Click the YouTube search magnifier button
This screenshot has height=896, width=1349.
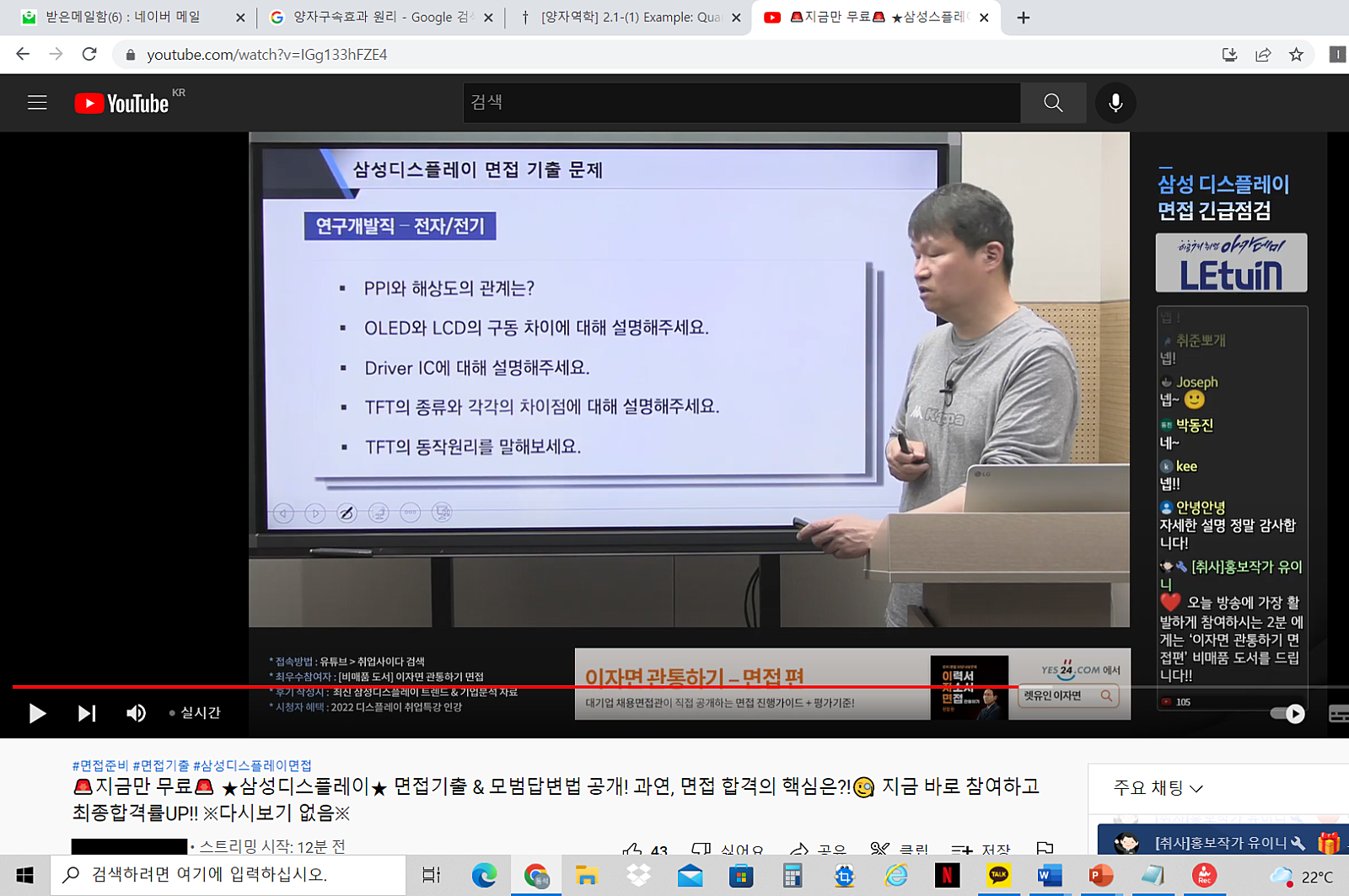point(1053,103)
